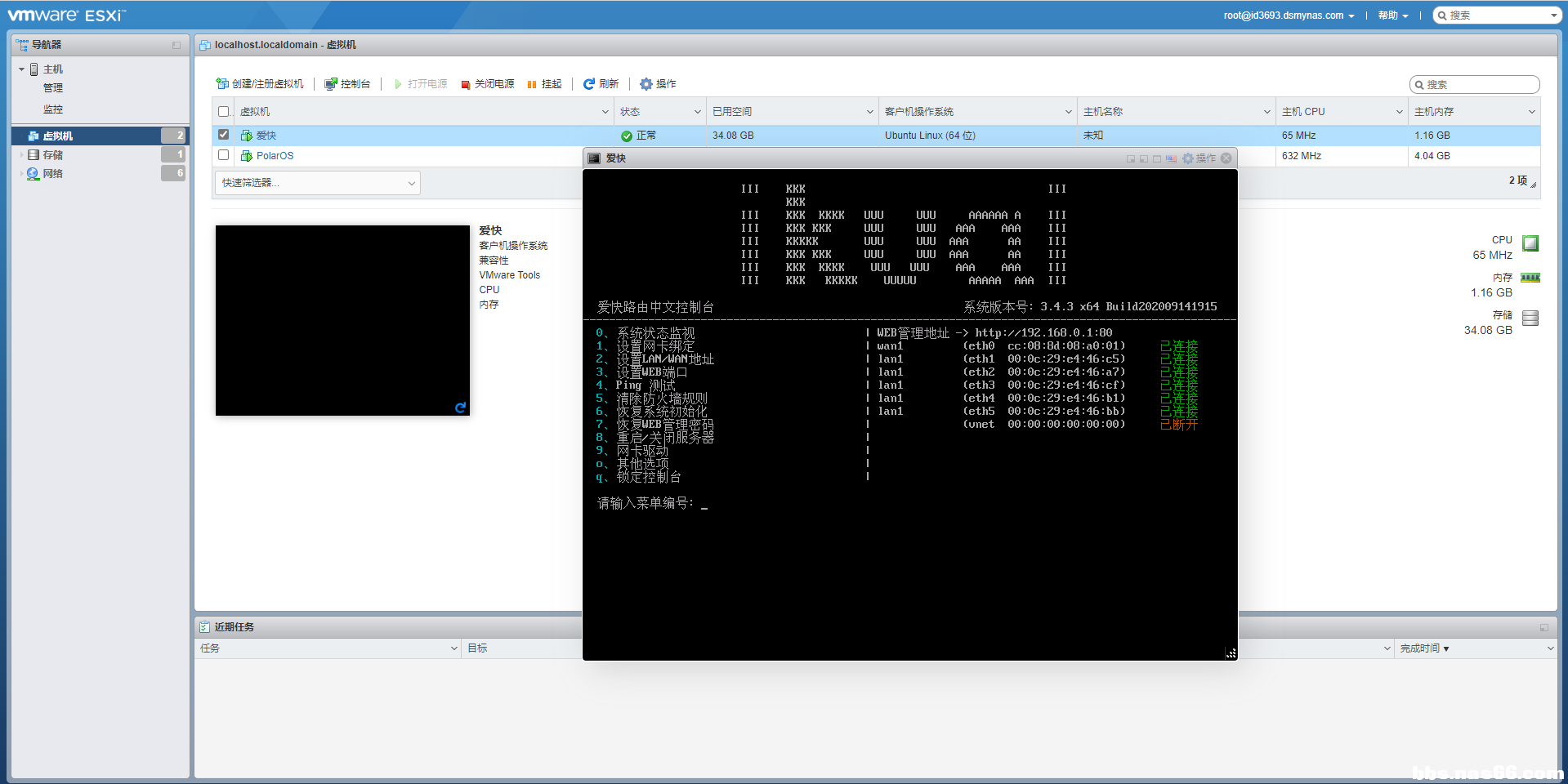Image resolution: width=1568 pixels, height=784 pixels.
Task: Open the Console (控制台) toolbar button
Action: coord(347,84)
